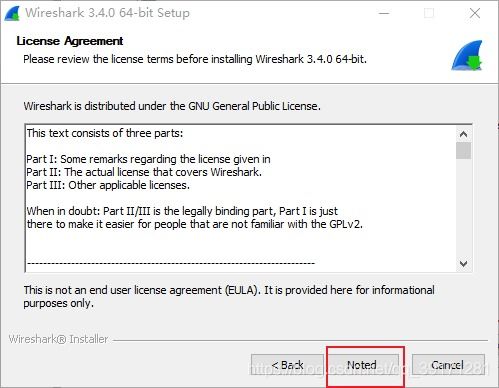The image size is (499, 388).
Task: Click the 'Part III: Other applicable licenses.' line
Action: 108,185
